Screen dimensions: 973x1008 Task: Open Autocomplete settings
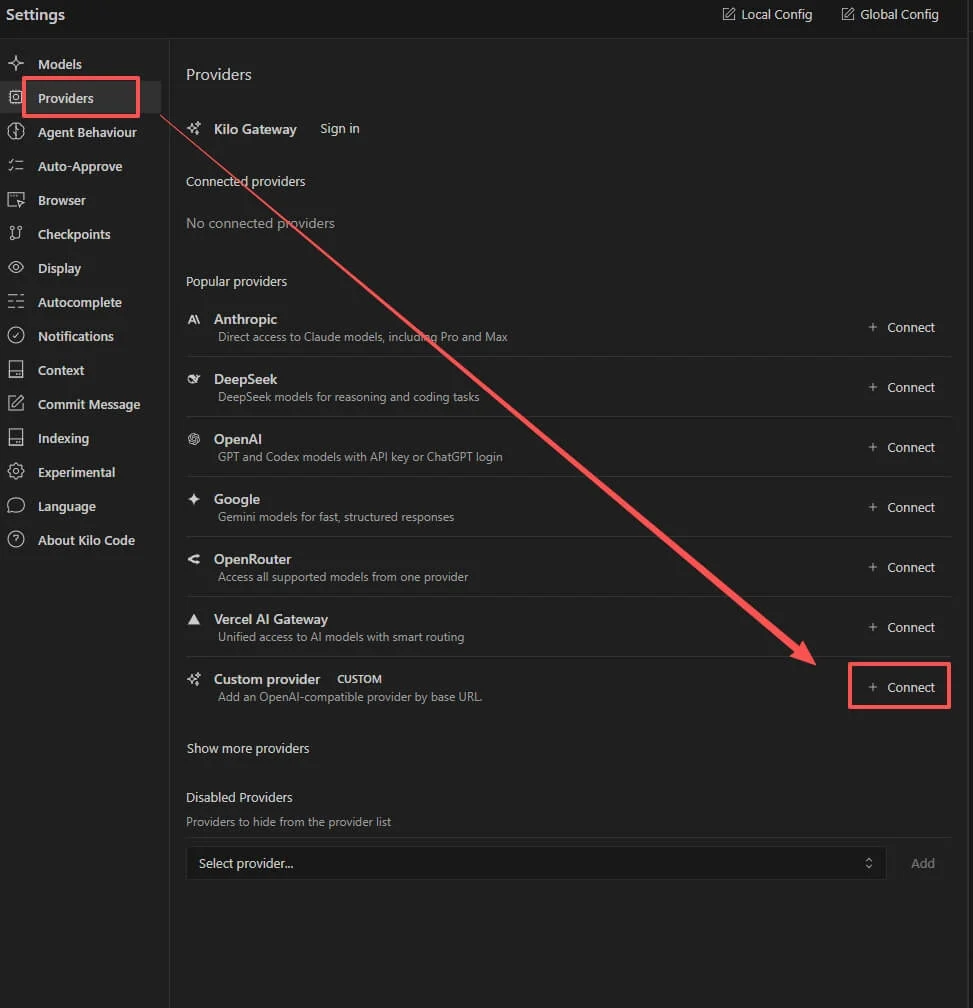(x=80, y=303)
